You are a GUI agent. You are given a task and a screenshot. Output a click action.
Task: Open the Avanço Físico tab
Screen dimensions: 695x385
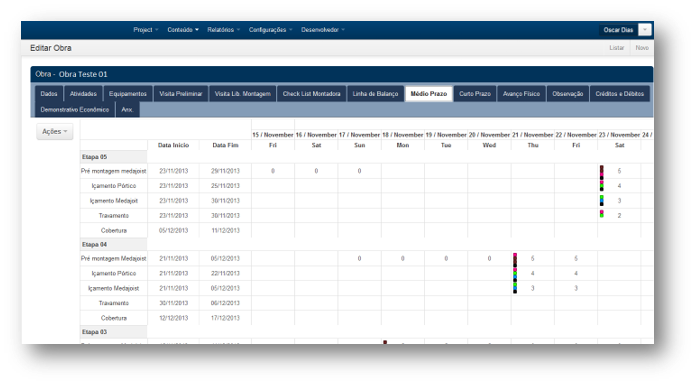[521, 93]
